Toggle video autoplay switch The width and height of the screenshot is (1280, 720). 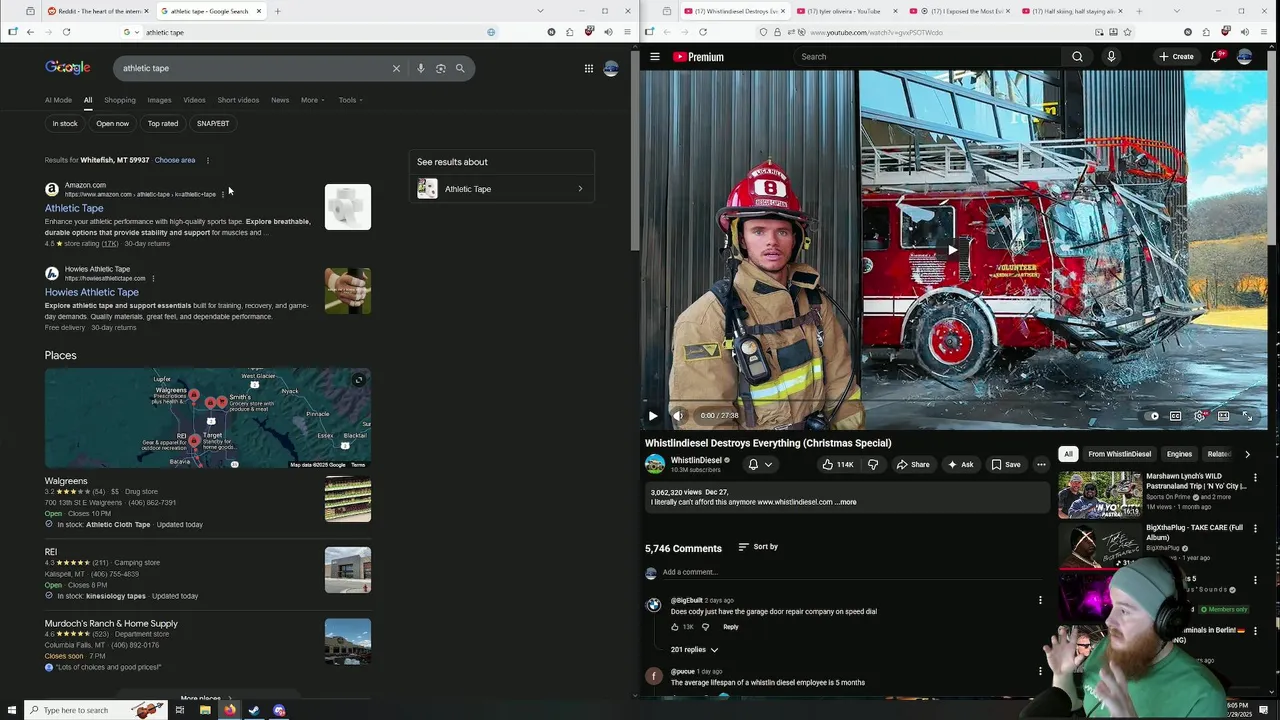click(1152, 416)
